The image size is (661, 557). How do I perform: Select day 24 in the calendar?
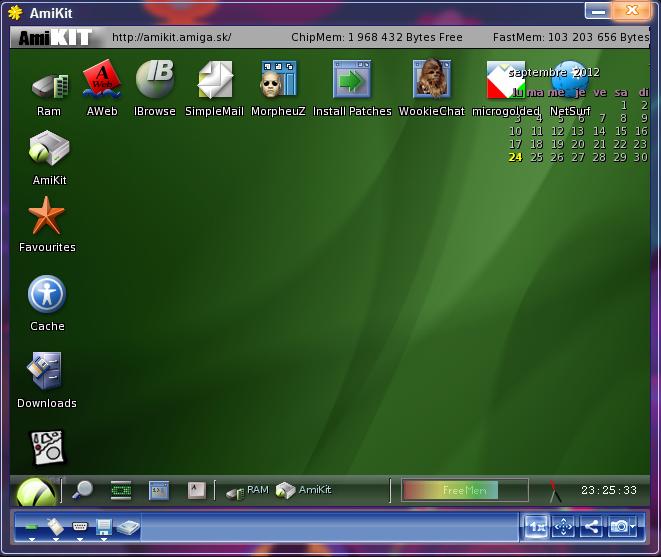click(x=515, y=158)
